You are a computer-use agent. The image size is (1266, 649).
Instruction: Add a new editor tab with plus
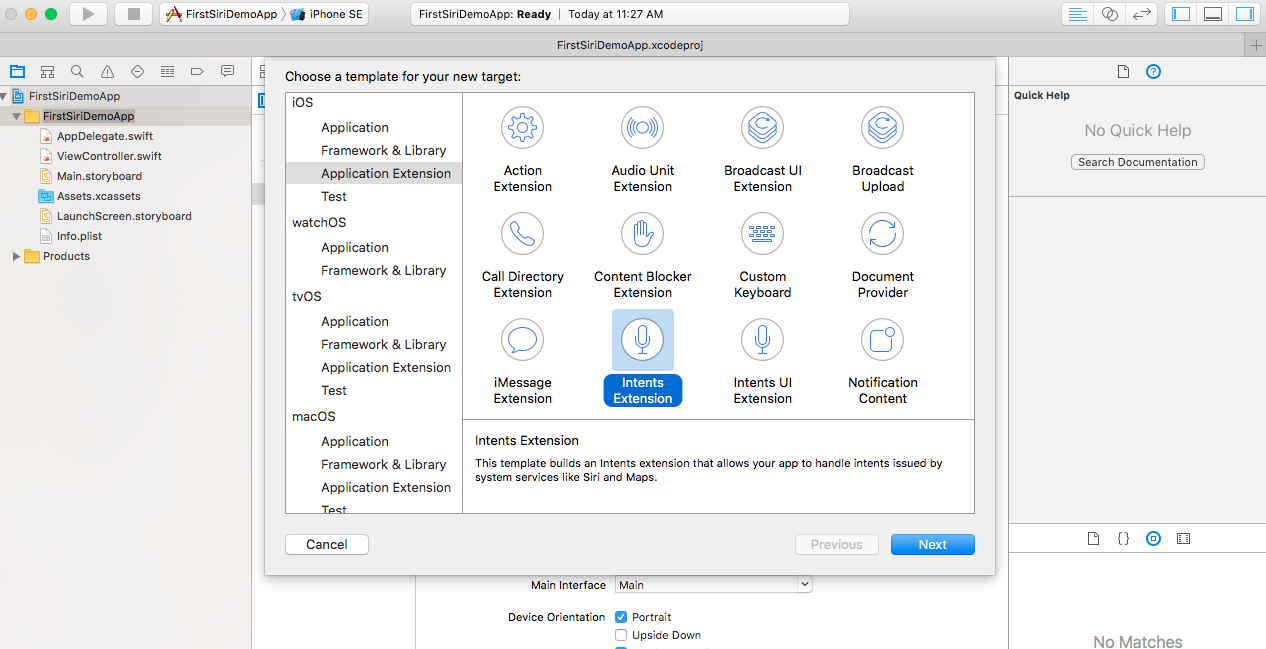[x=1256, y=45]
